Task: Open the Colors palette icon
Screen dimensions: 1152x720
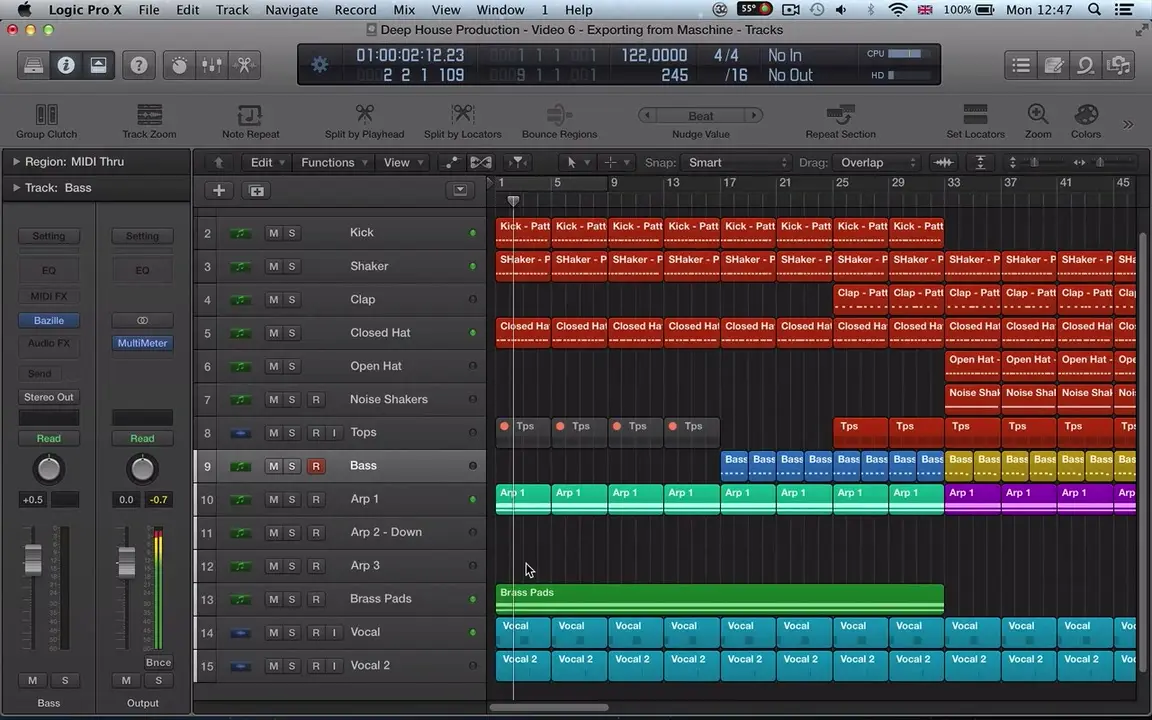Action: pos(1086,115)
